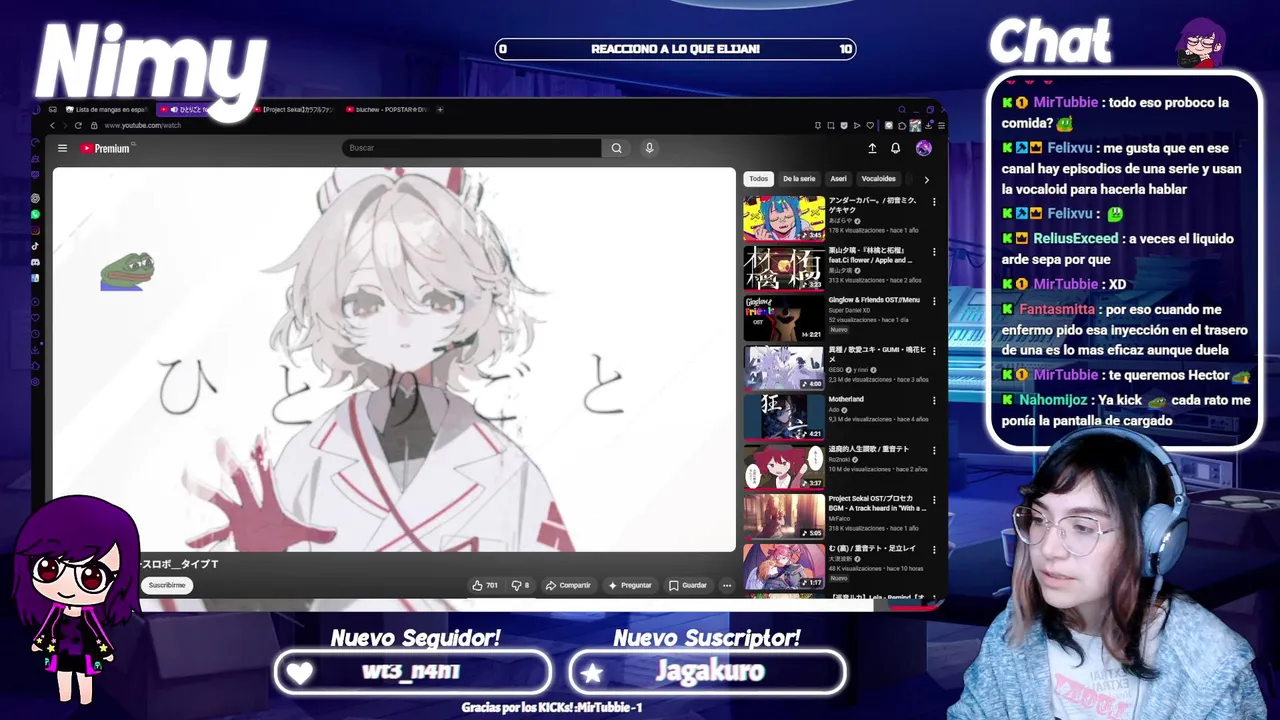
Task: Open the browser sidebar downloads icon
Action: 35,350
